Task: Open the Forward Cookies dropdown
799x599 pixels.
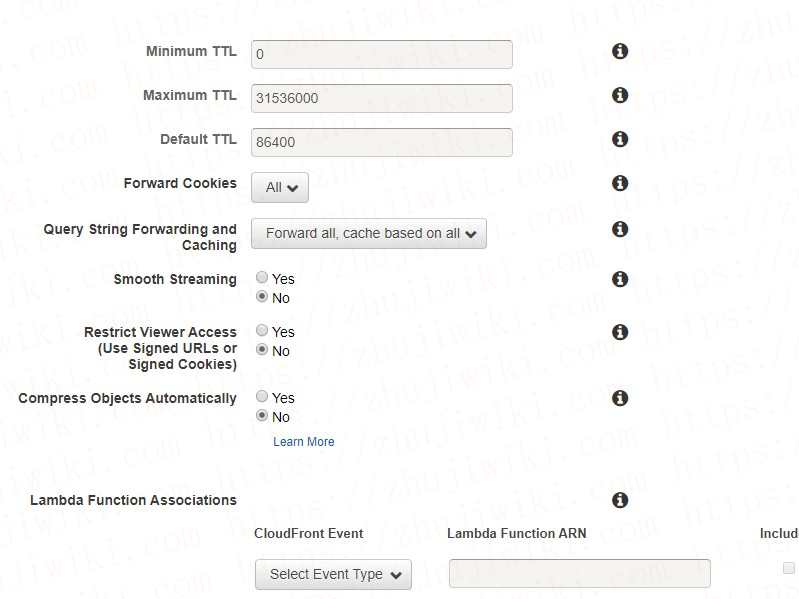Action: point(280,187)
